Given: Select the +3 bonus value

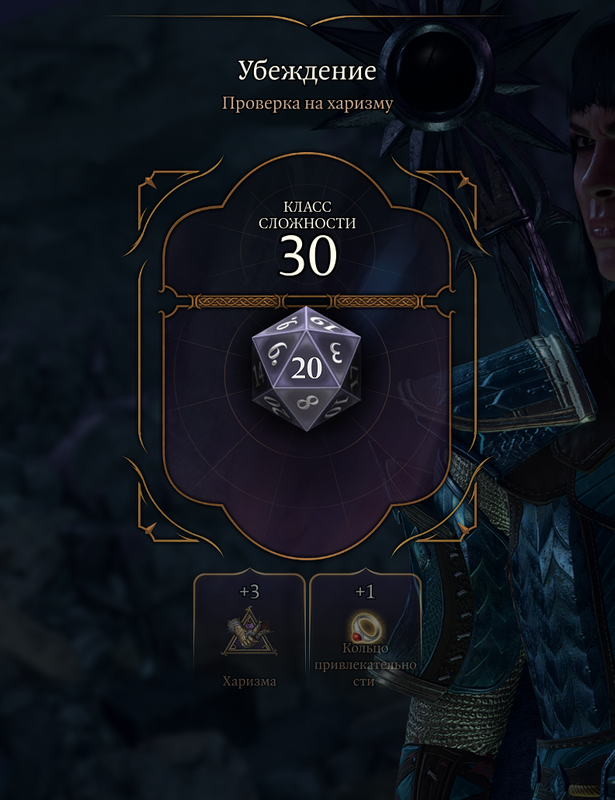Looking at the screenshot, I should (x=249, y=592).
